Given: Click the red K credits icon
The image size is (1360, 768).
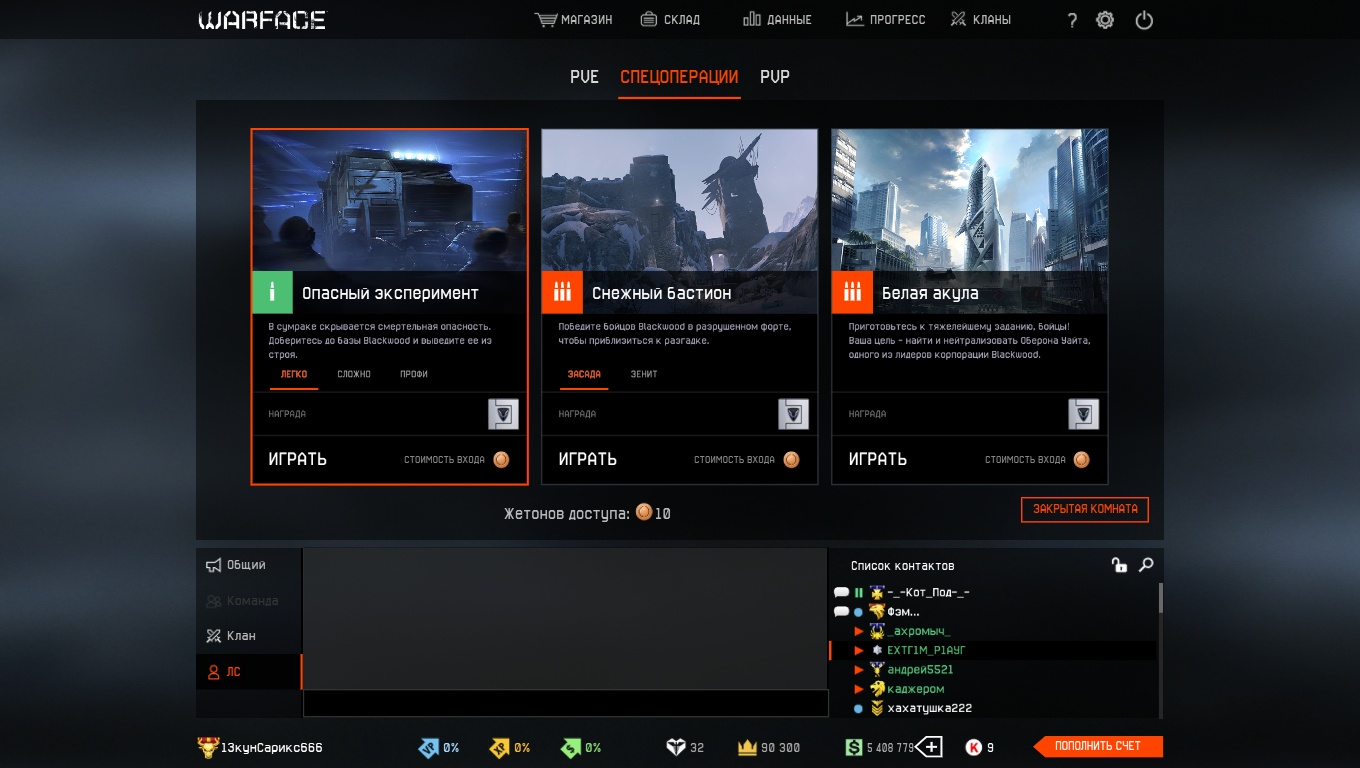Looking at the screenshot, I should click(x=973, y=747).
